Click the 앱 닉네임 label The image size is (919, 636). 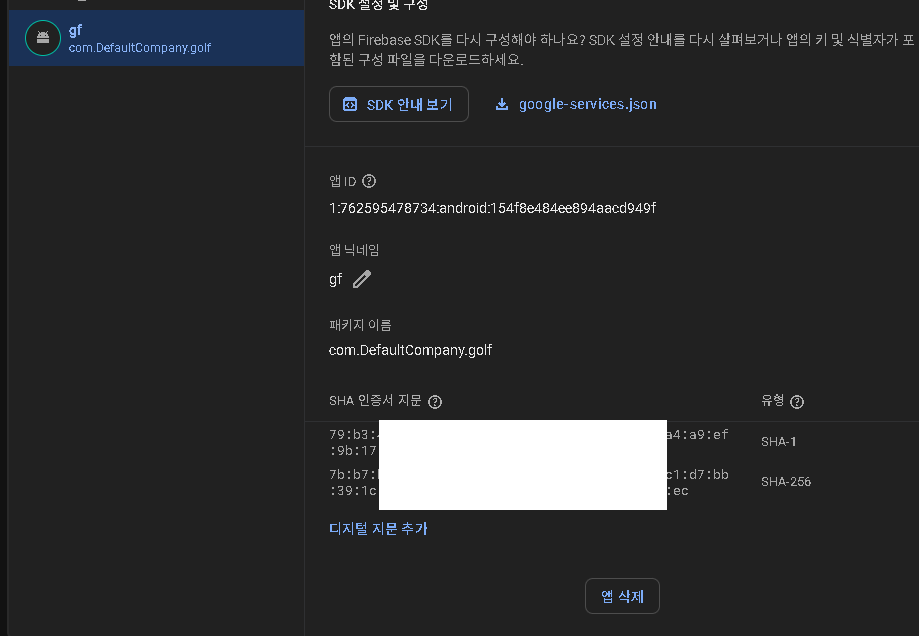click(x=354, y=250)
